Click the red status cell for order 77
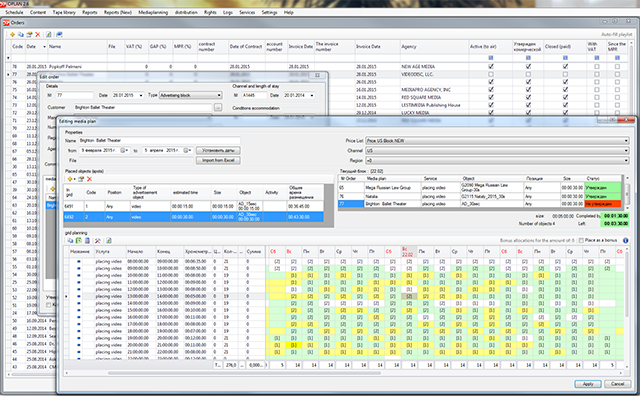 tap(602, 204)
